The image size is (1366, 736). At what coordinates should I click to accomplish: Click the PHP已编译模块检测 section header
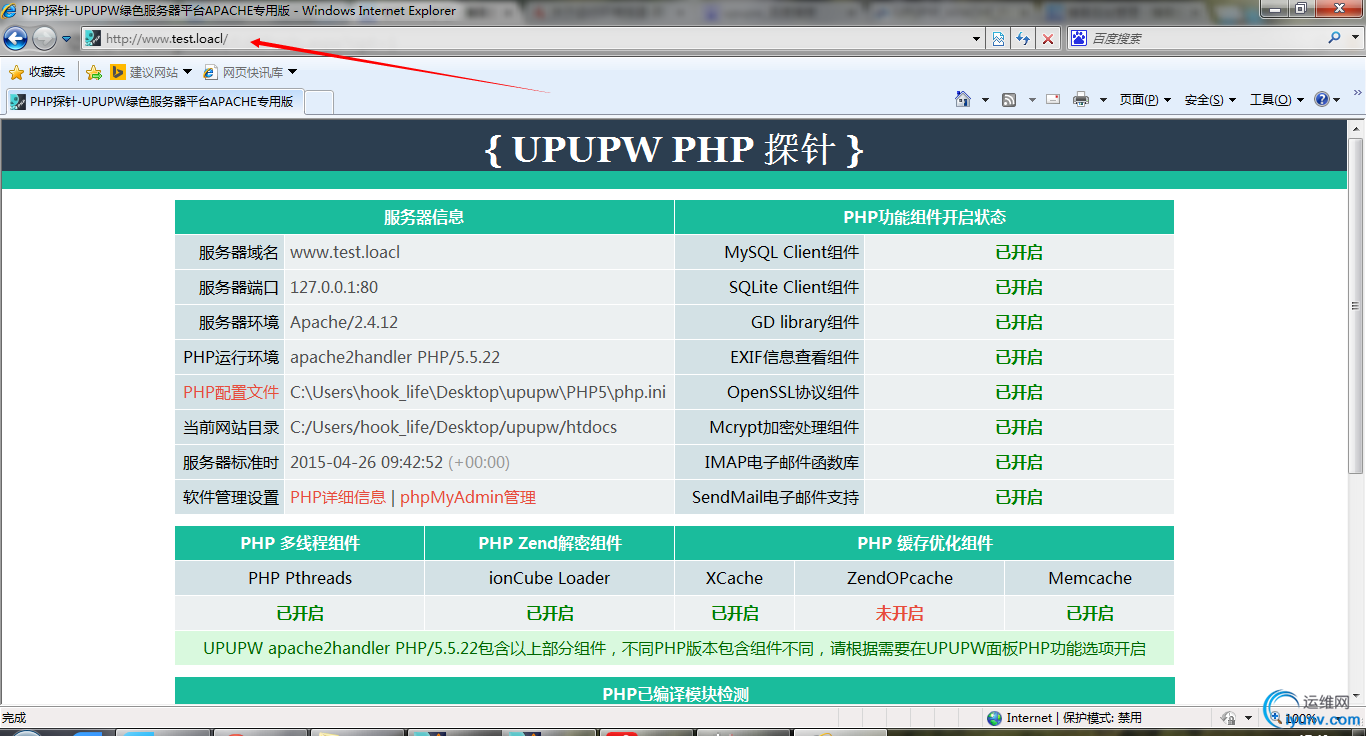coord(675,692)
